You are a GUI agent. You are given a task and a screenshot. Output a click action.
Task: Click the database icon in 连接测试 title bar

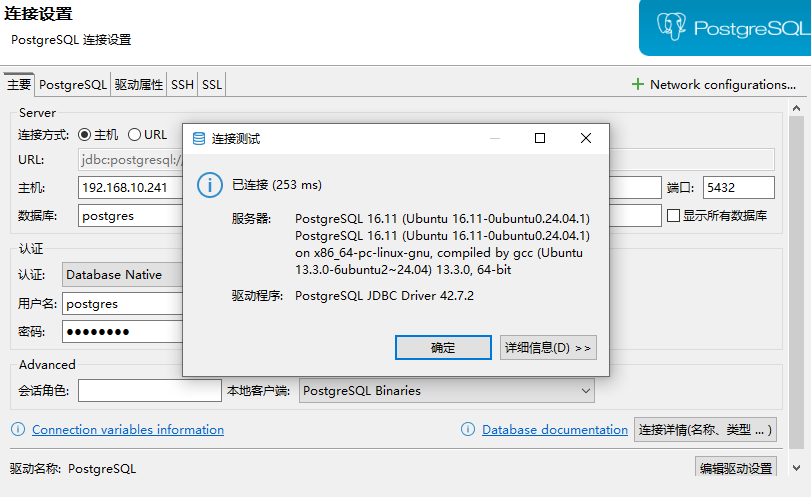[198, 139]
